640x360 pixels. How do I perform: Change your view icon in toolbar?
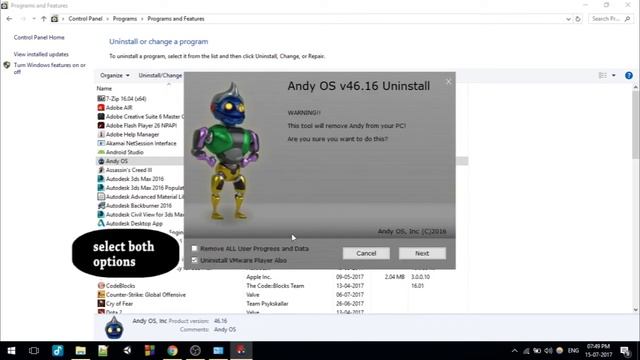coord(603,76)
